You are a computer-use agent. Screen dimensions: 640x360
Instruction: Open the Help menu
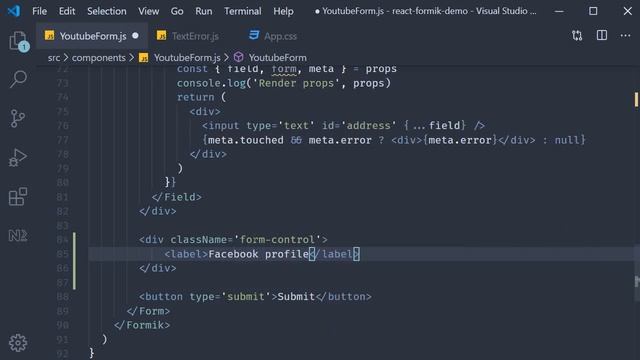click(x=283, y=11)
